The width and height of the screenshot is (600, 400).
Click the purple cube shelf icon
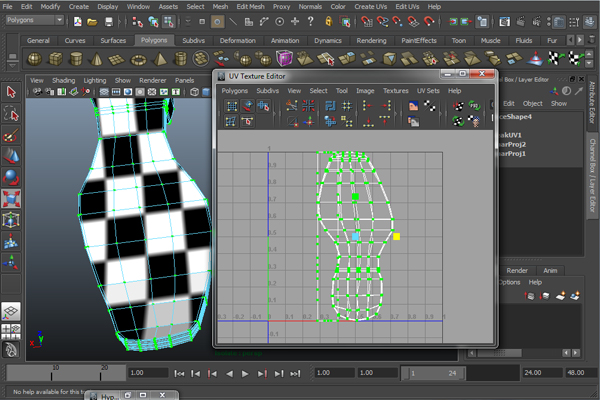click(284, 58)
